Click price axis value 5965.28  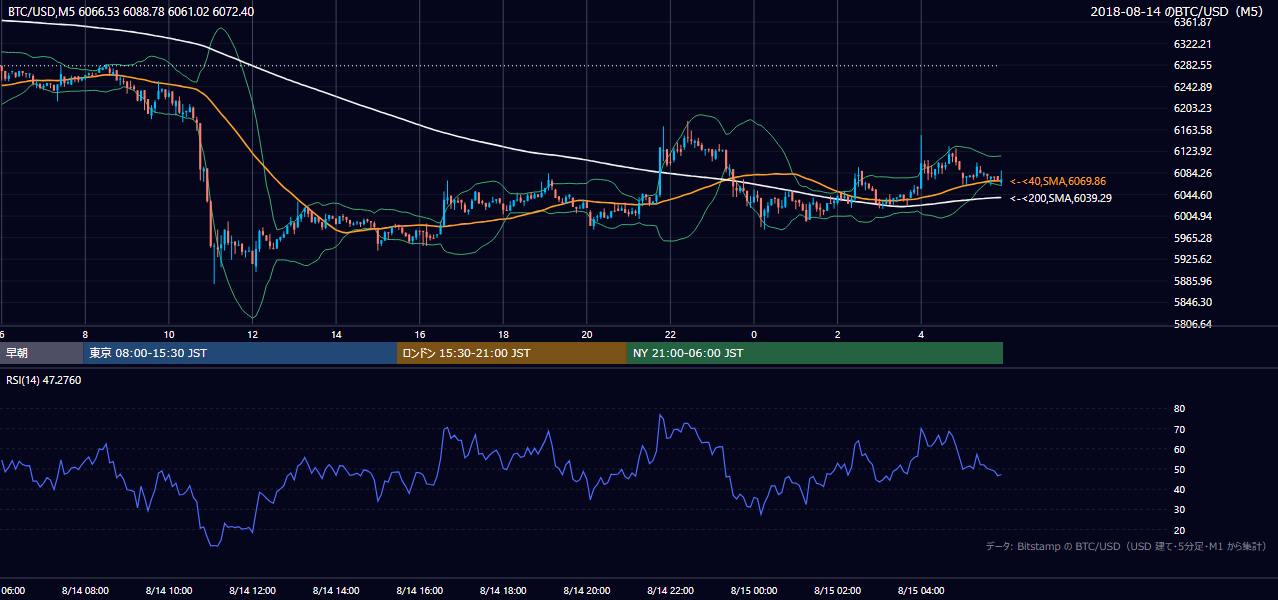click(1193, 238)
